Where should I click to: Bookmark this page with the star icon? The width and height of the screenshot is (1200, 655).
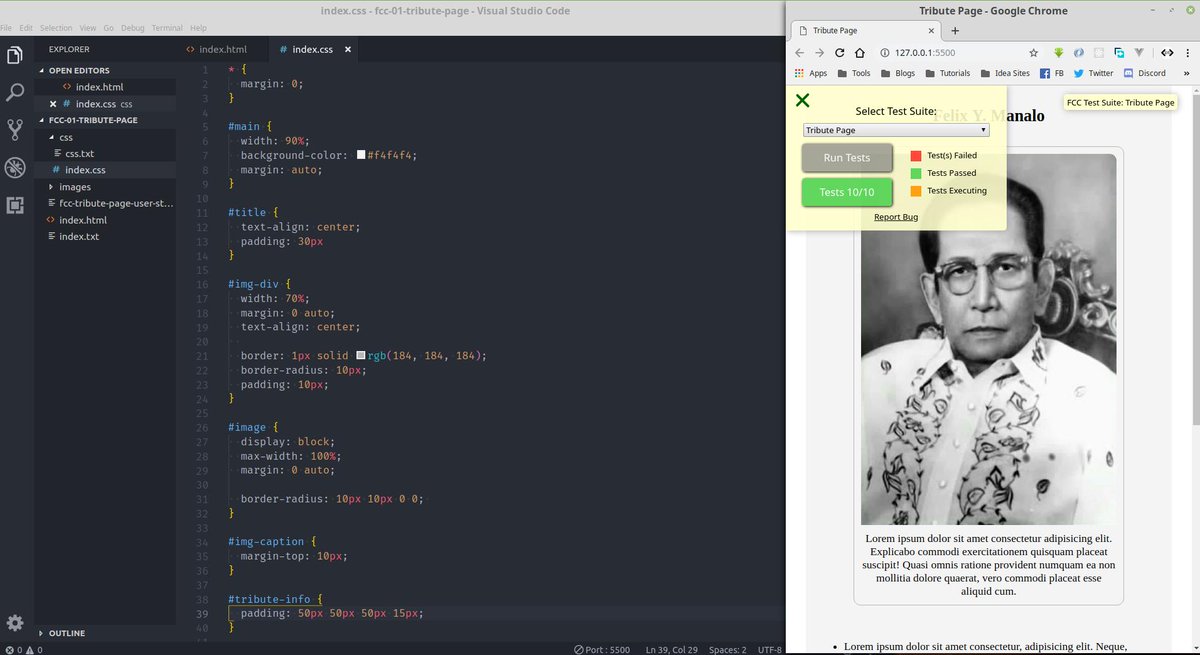[x=1033, y=53]
